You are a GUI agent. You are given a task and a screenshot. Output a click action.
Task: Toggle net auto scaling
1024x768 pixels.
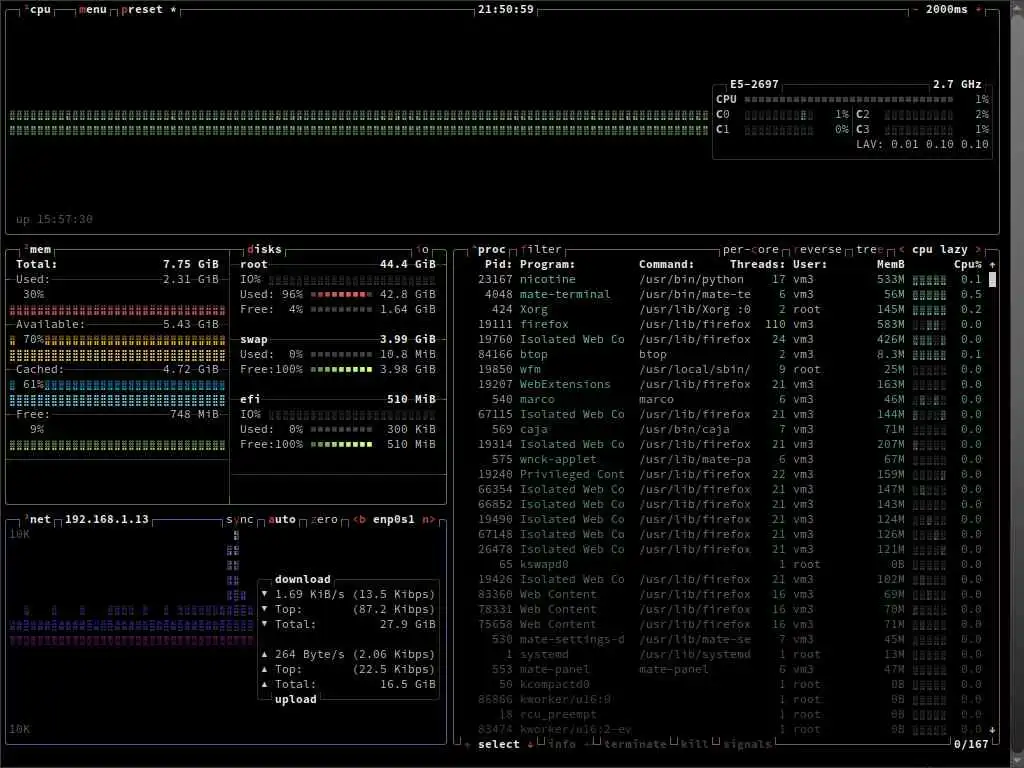[282, 519]
